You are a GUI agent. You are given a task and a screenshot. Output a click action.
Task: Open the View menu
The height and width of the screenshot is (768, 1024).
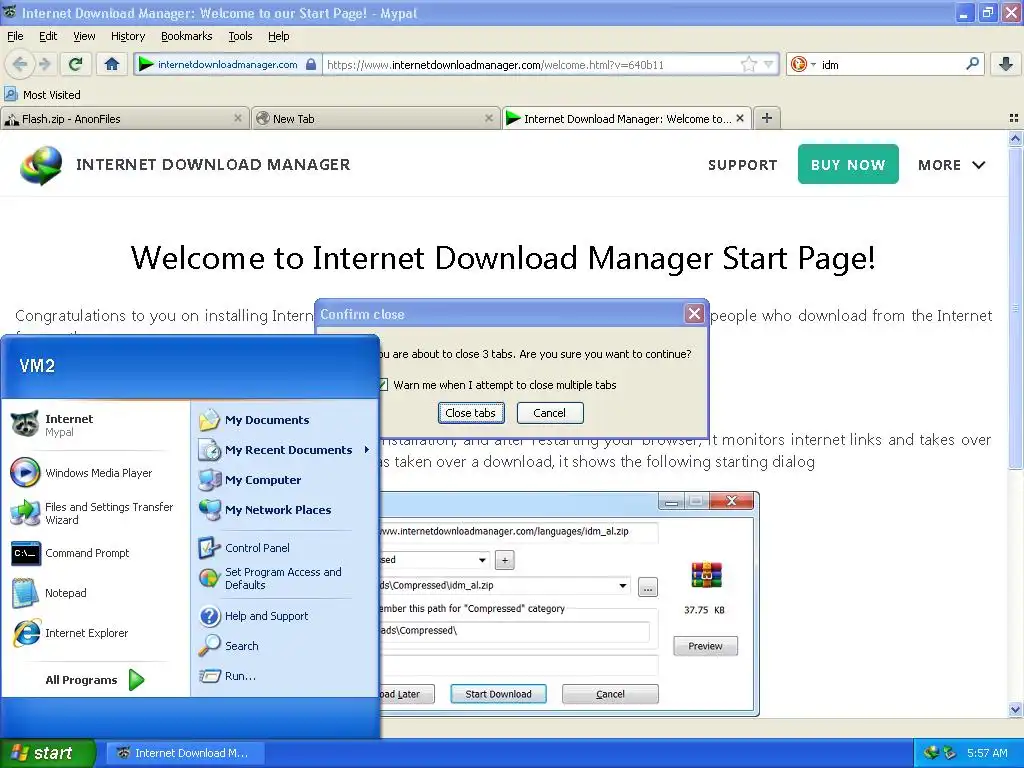[84, 36]
